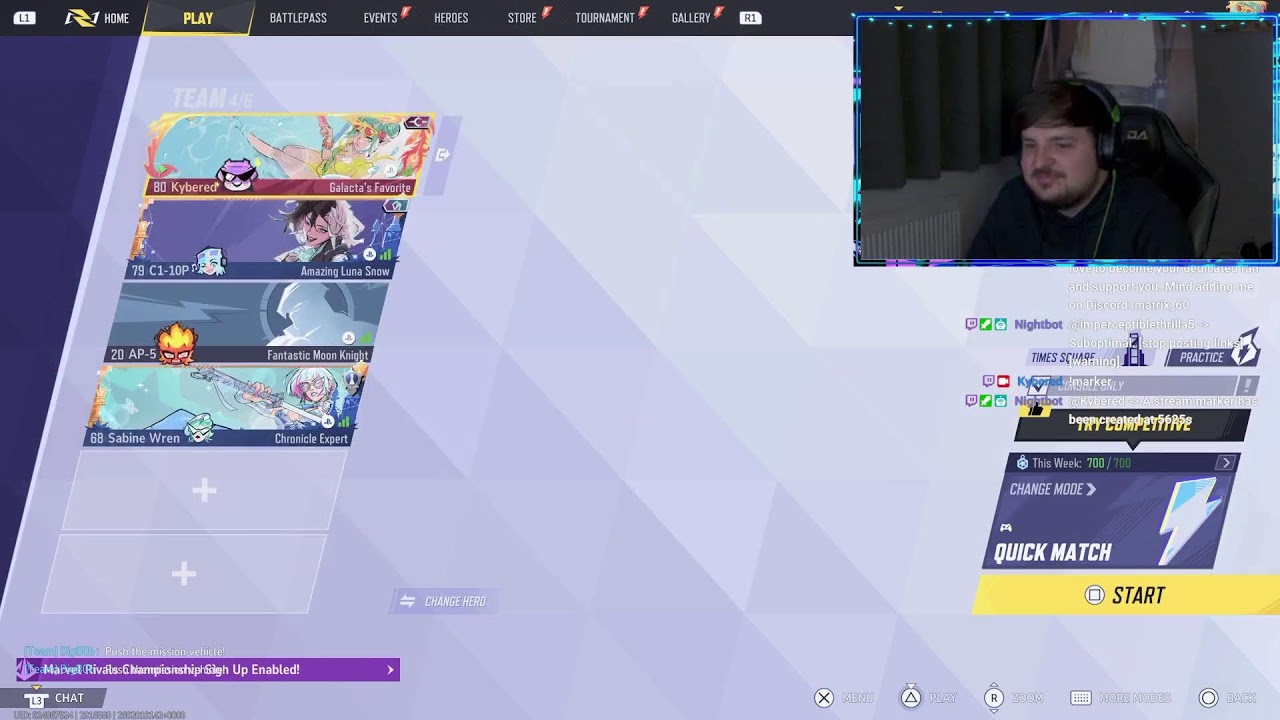Click Nightbot username above Times Square button
This screenshot has height=720, width=1280.
pos(1038,324)
